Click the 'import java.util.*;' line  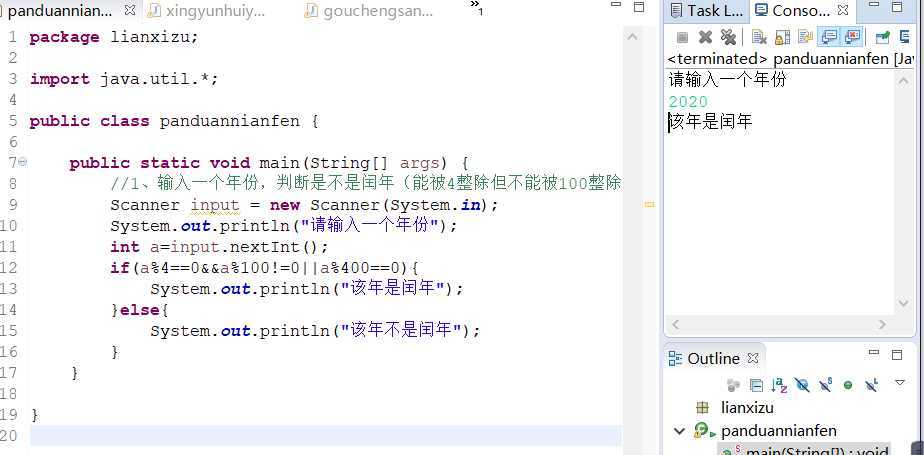[x=124, y=79]
